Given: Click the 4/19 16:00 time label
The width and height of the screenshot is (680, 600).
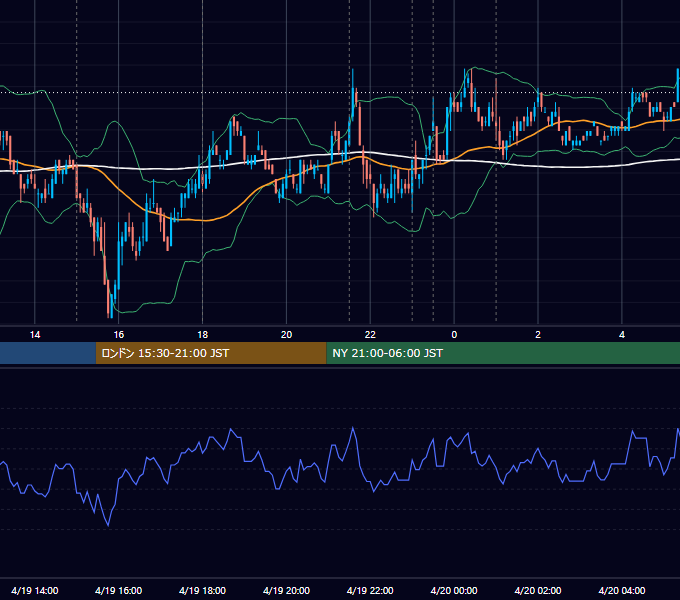Looking at the screenshot, I should pos(118,590).
